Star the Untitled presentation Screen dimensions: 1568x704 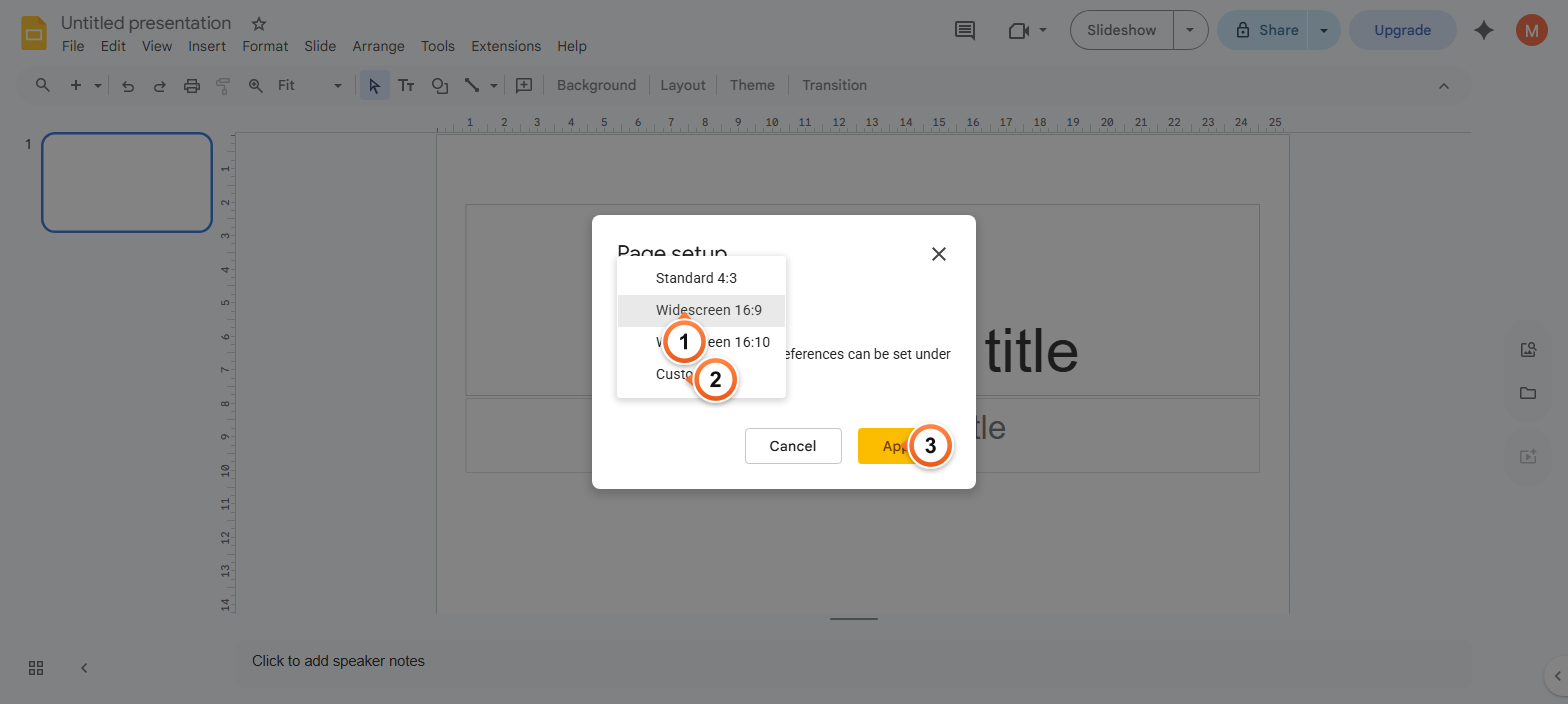pyautogui.click(x=259, y=23)
